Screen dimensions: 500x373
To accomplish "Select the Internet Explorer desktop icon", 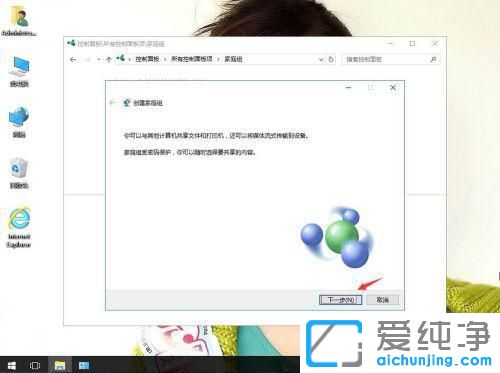I will [19, 228].
